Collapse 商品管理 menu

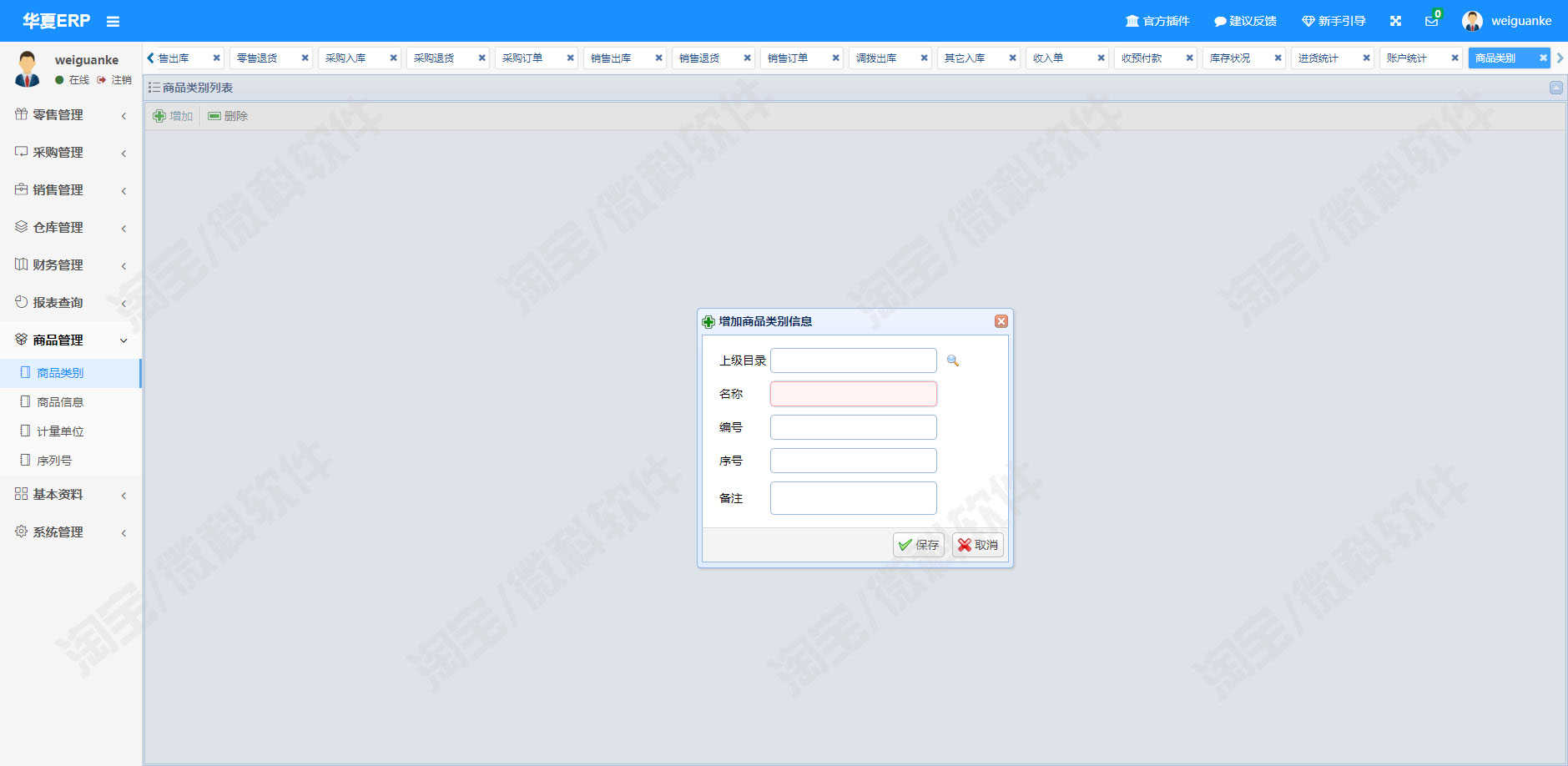coord(71,340)
